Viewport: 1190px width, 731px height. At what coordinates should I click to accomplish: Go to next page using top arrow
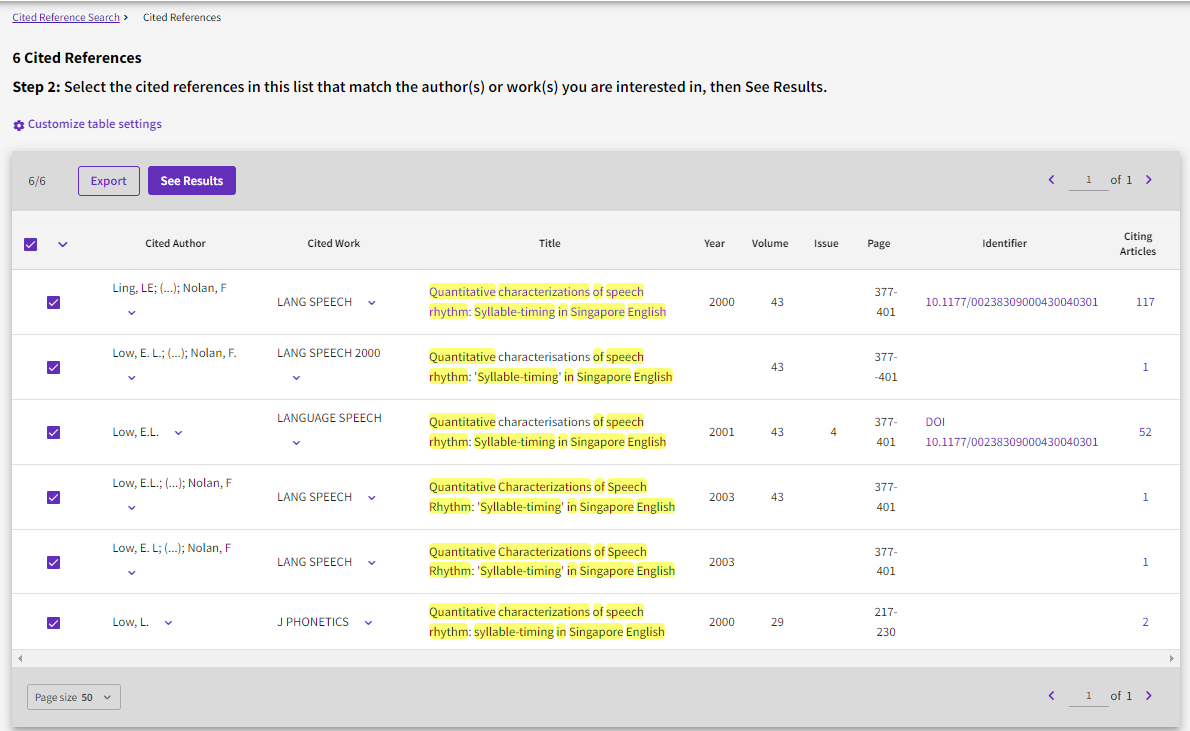[x=1149, y=180]
